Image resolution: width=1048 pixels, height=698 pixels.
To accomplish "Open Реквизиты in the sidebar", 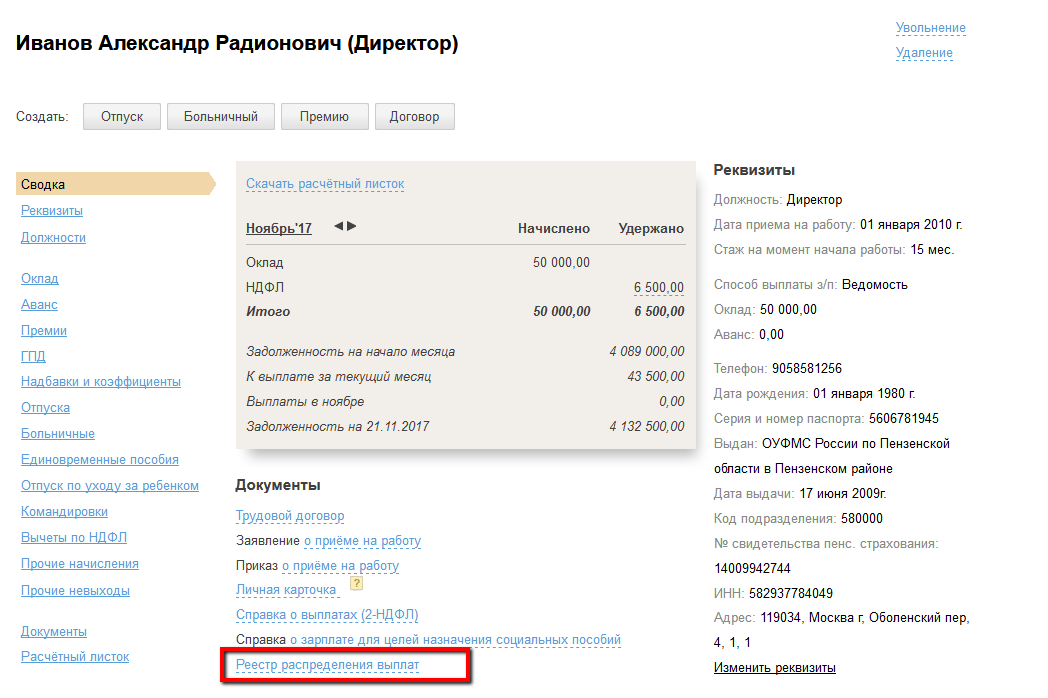I will point(52,211).
